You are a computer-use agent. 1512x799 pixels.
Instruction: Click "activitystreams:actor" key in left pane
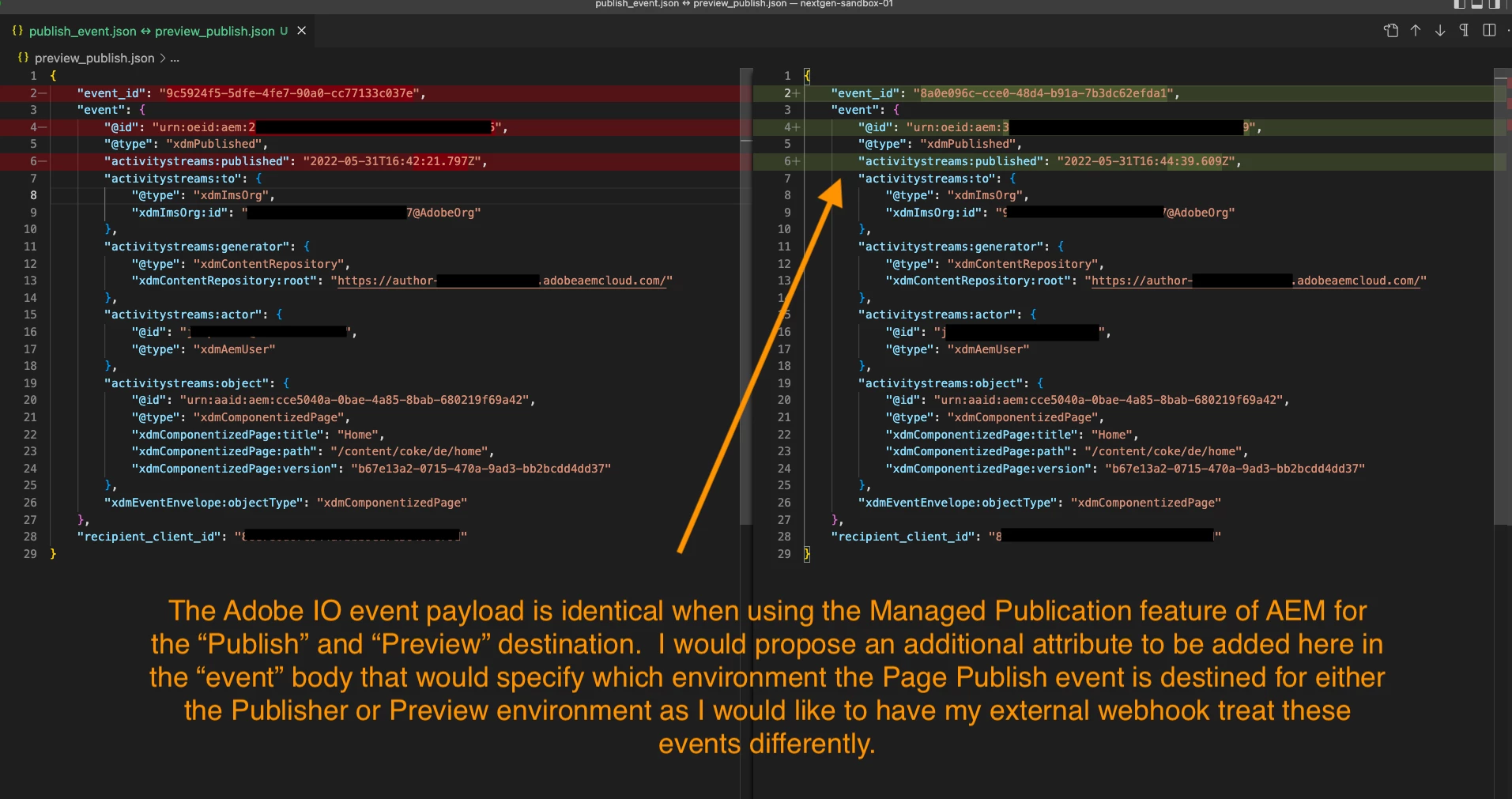[x=186, y=315]
